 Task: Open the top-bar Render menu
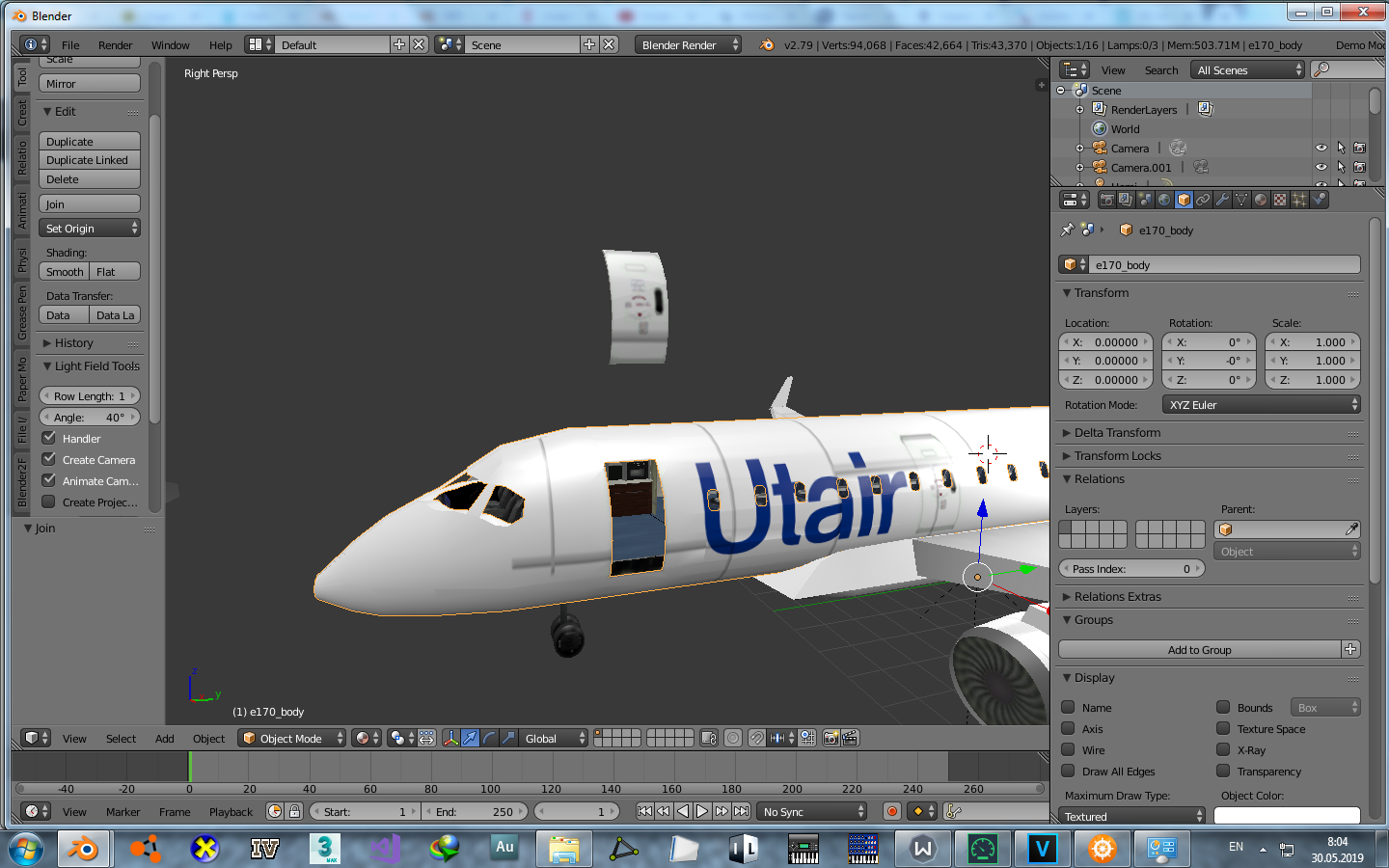point(115,44)
